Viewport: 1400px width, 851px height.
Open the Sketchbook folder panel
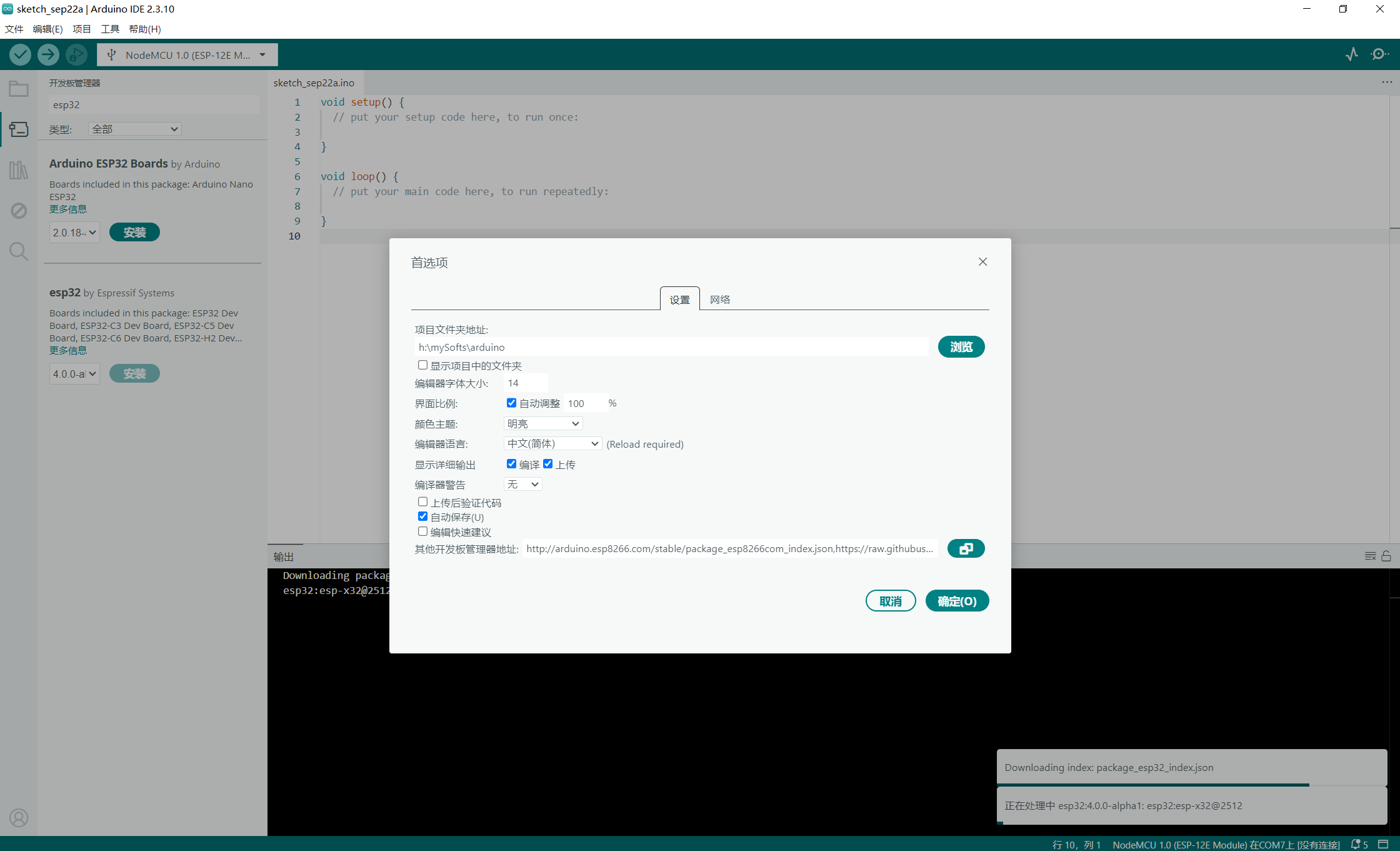pyautogui.click(x=19, y=89)
